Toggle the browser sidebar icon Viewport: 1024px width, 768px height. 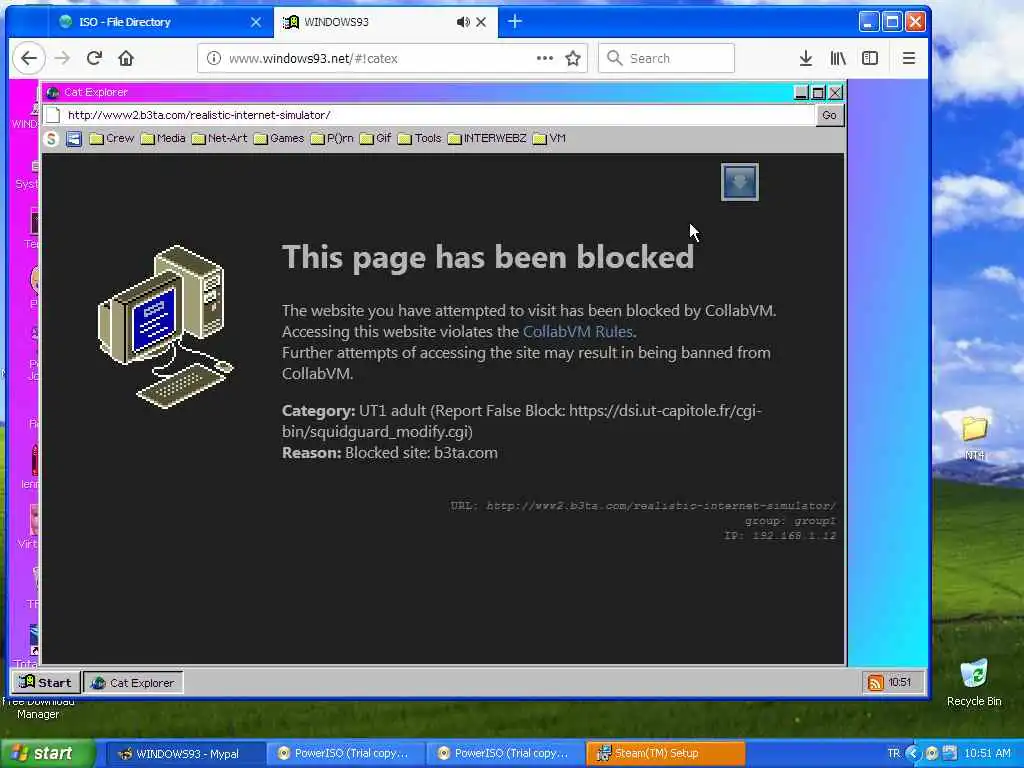[870, 59]
